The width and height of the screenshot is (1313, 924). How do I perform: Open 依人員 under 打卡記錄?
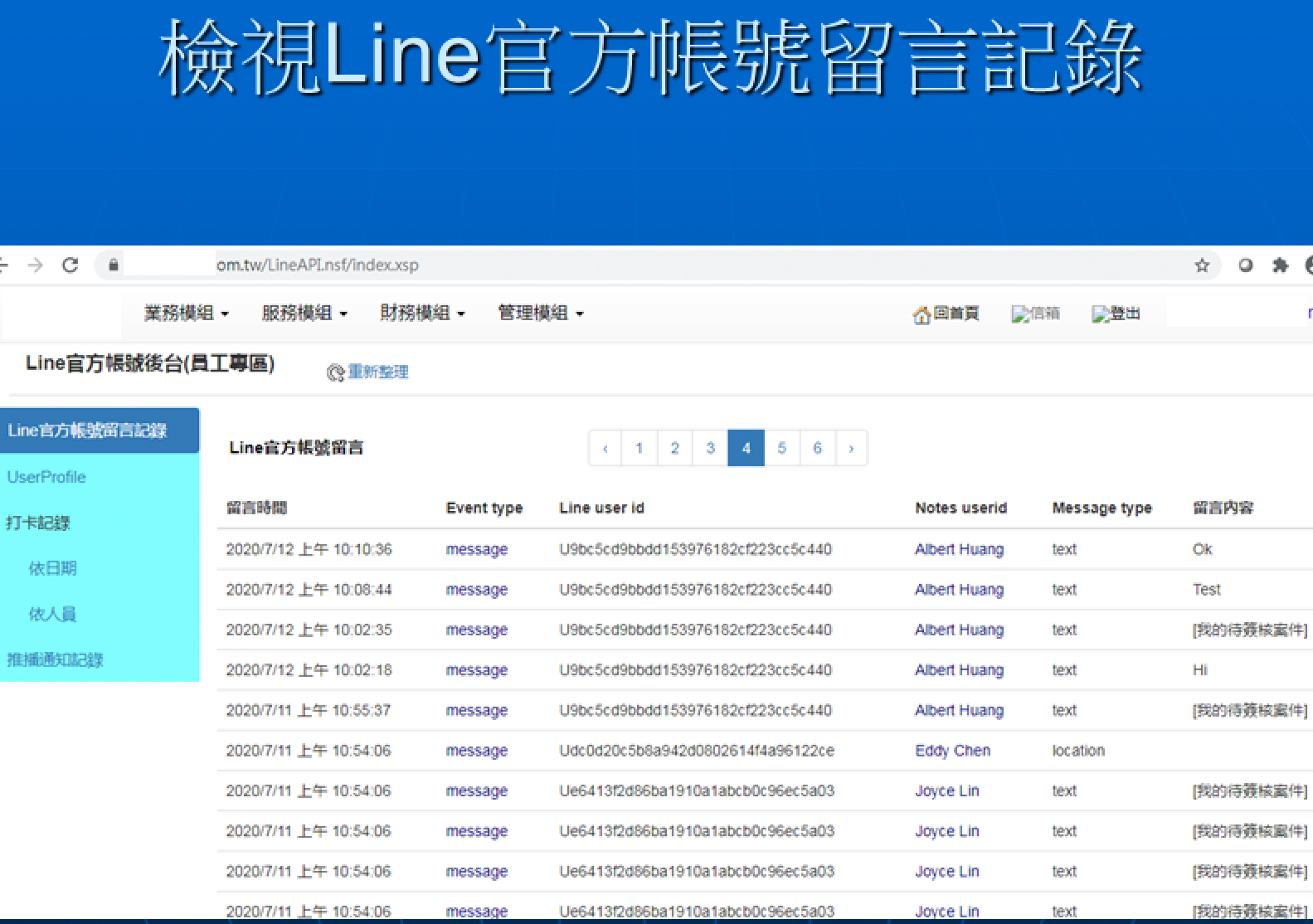pyautogui.click(x=52, y=614)
